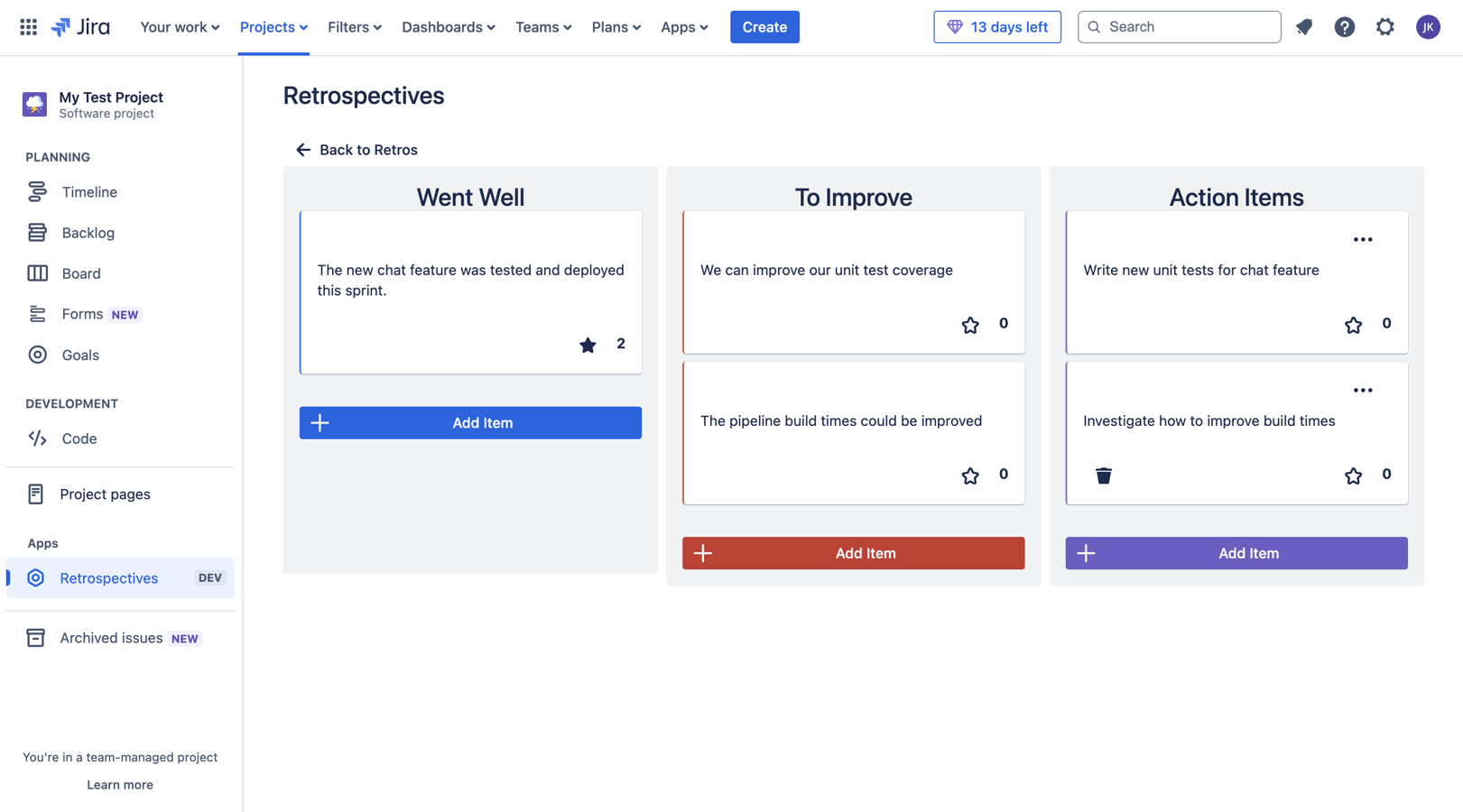Click the Went Well column heading
This screenshot has height=812, width=1463.
coord(470,198)
